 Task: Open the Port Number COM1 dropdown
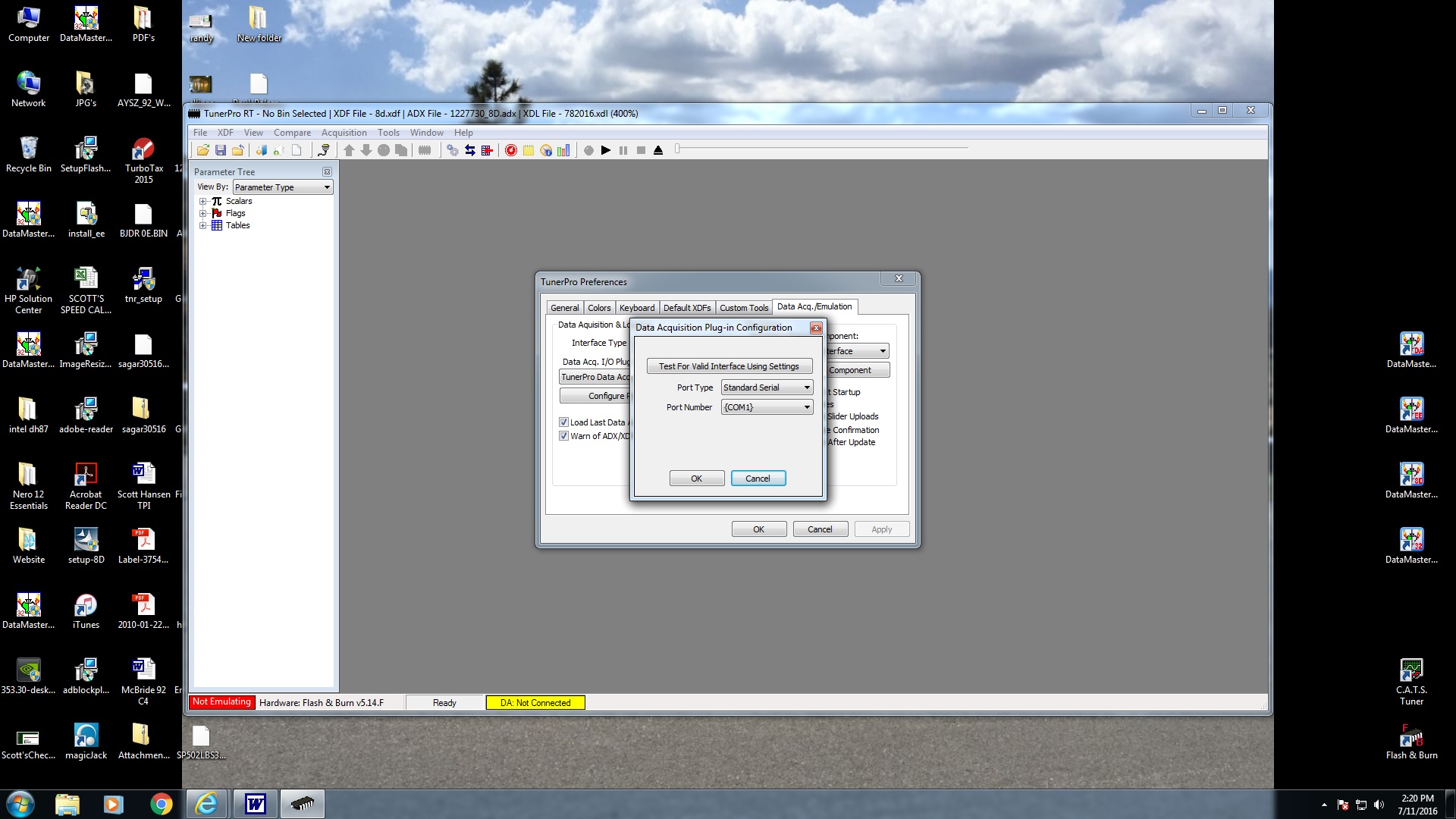(767, 407)
